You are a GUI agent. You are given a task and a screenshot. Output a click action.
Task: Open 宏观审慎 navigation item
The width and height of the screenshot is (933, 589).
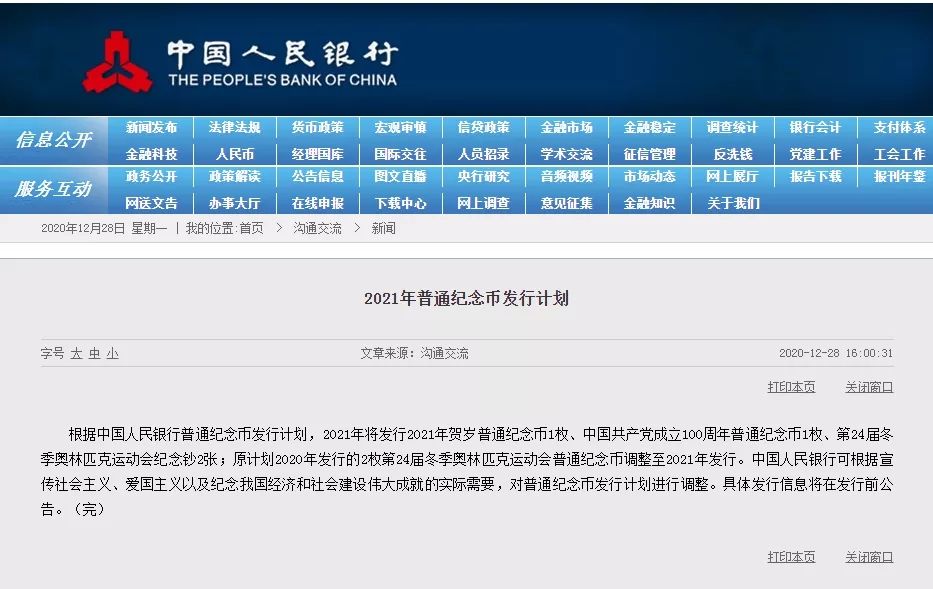pyautogui.click(x=400, y=127)
